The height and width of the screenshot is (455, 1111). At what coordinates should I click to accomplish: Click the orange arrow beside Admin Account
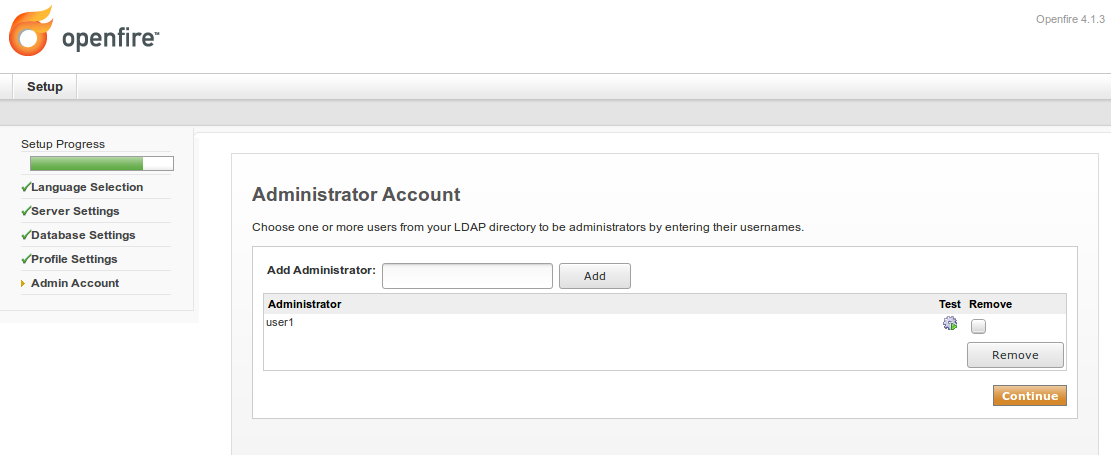(x=23, y=283)
